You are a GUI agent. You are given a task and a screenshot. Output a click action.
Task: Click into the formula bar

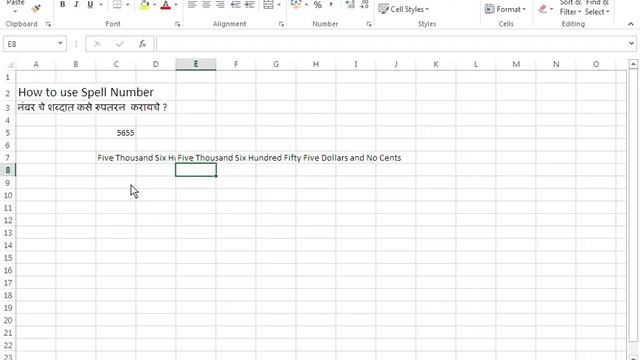tap(391, 44)
